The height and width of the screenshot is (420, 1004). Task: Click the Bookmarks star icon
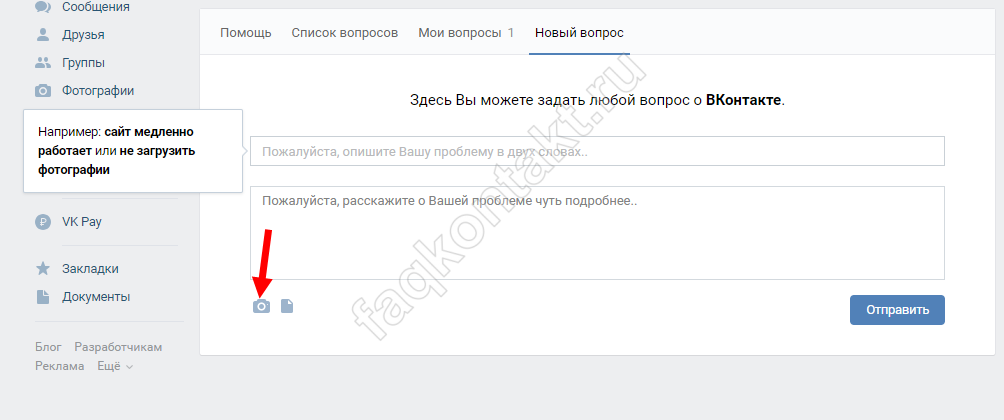pyautogui.click(x=43, y=269)
